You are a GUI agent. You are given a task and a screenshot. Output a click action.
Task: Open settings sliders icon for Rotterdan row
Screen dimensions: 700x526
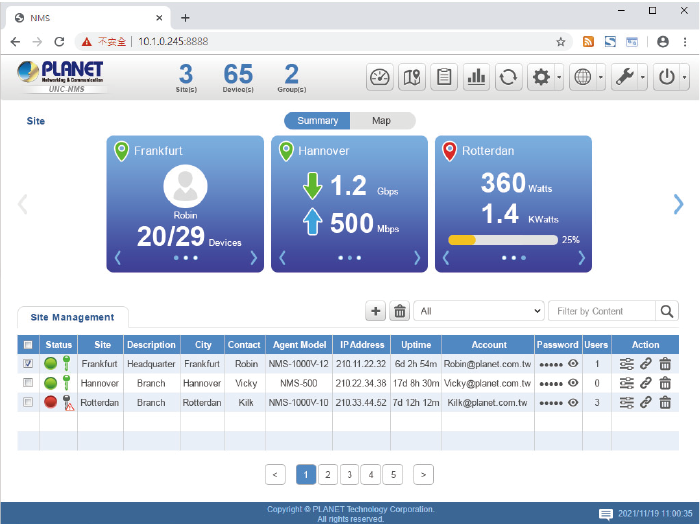pos(627,402)
